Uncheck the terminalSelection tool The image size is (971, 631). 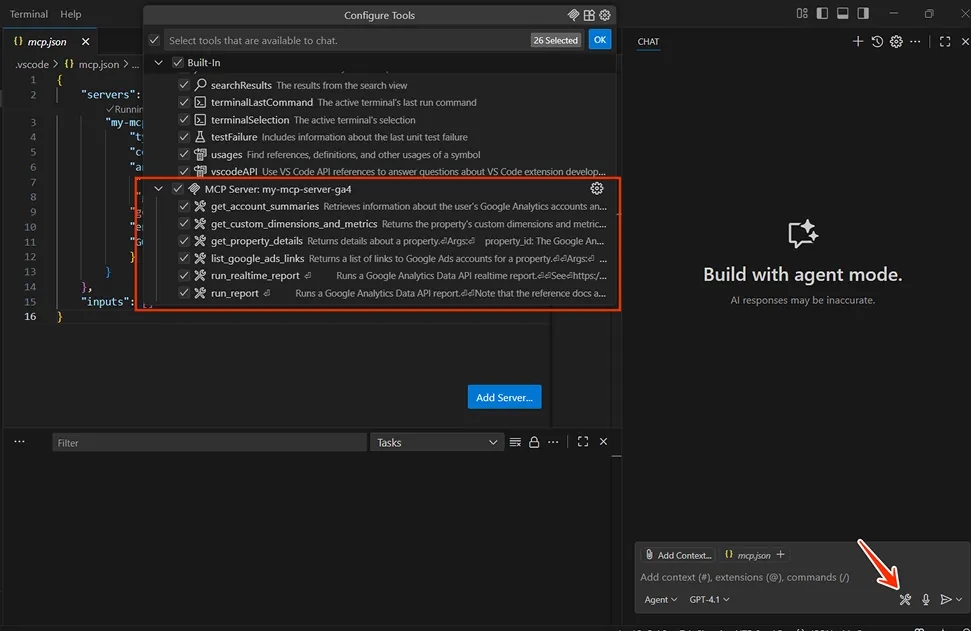tap(184, 120)
